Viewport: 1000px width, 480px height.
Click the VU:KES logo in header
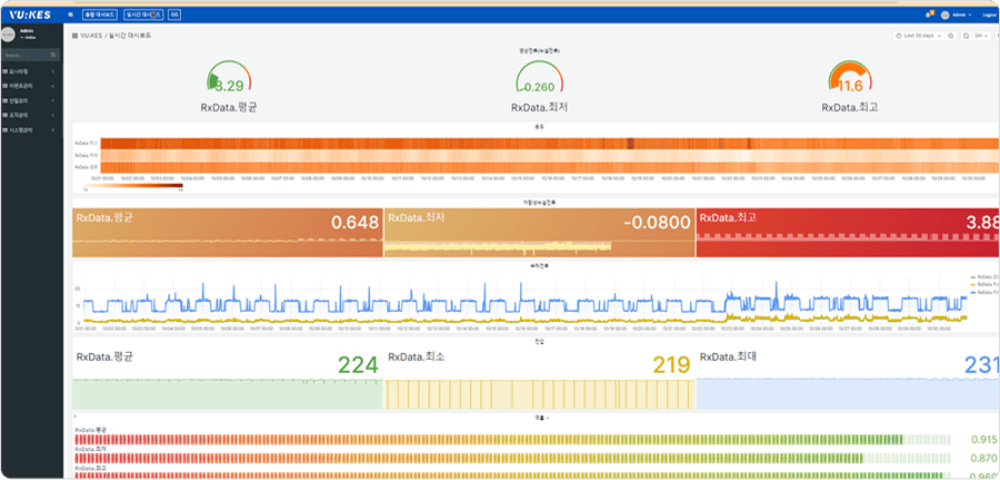31,14
